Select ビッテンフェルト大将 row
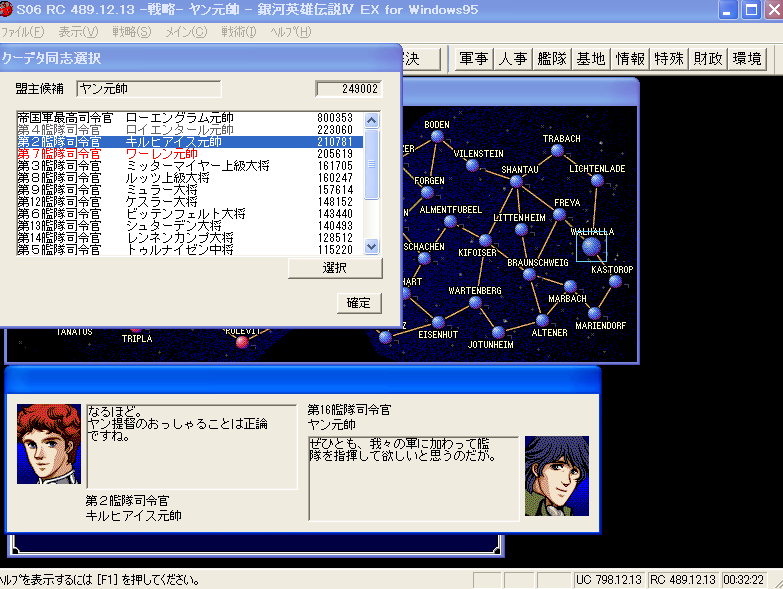 (190, 214)
